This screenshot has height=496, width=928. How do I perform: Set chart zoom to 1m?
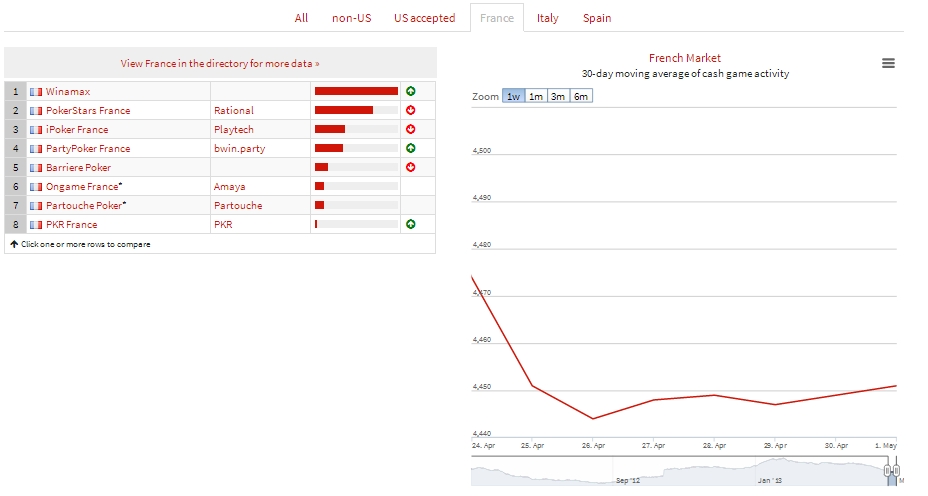(536, 96)
